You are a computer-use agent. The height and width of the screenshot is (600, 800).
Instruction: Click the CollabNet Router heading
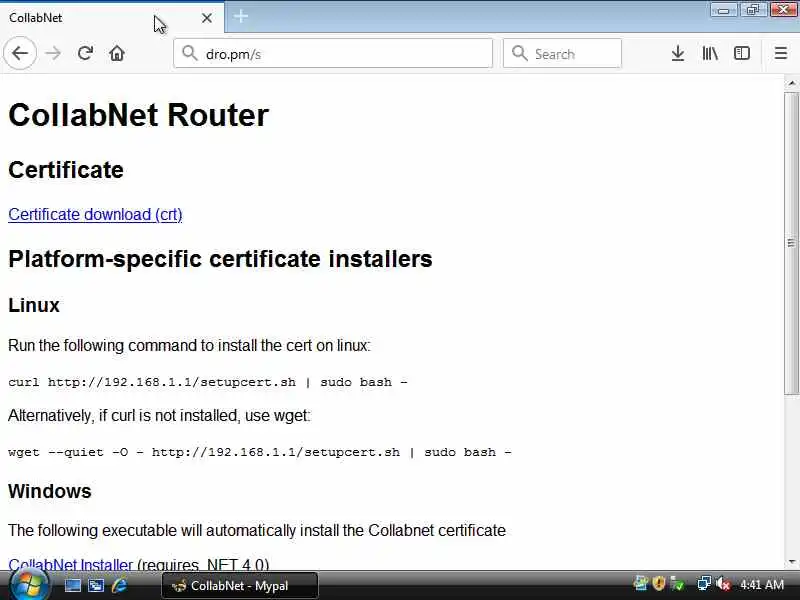[x=138, y=115]
